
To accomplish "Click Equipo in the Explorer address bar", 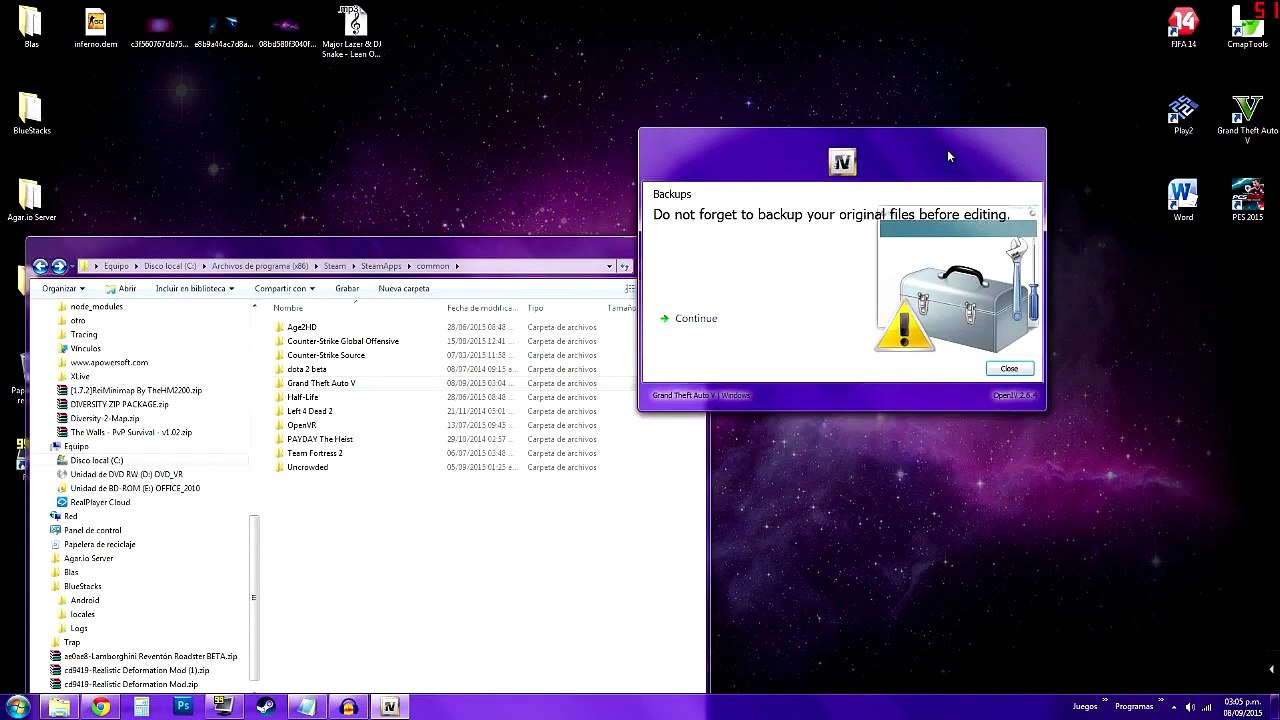I will coord(116,267).
